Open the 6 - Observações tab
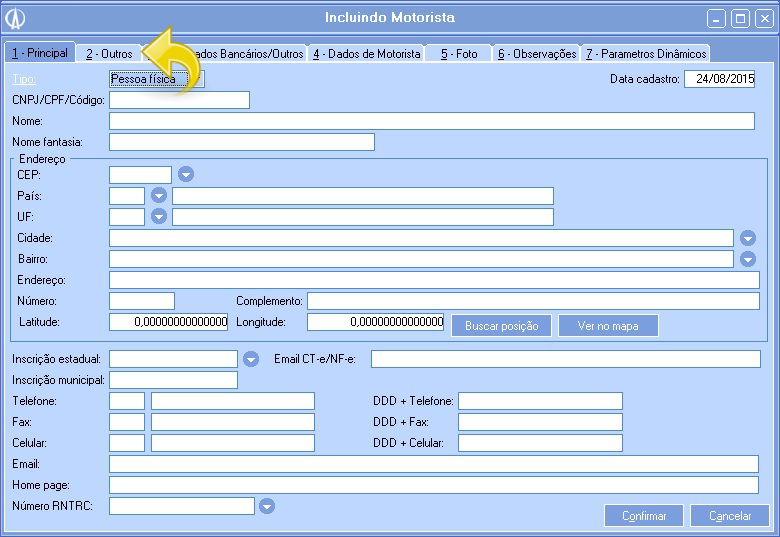Image resolution: width=780 pixels, height=537 pixels. click(537, 54)
